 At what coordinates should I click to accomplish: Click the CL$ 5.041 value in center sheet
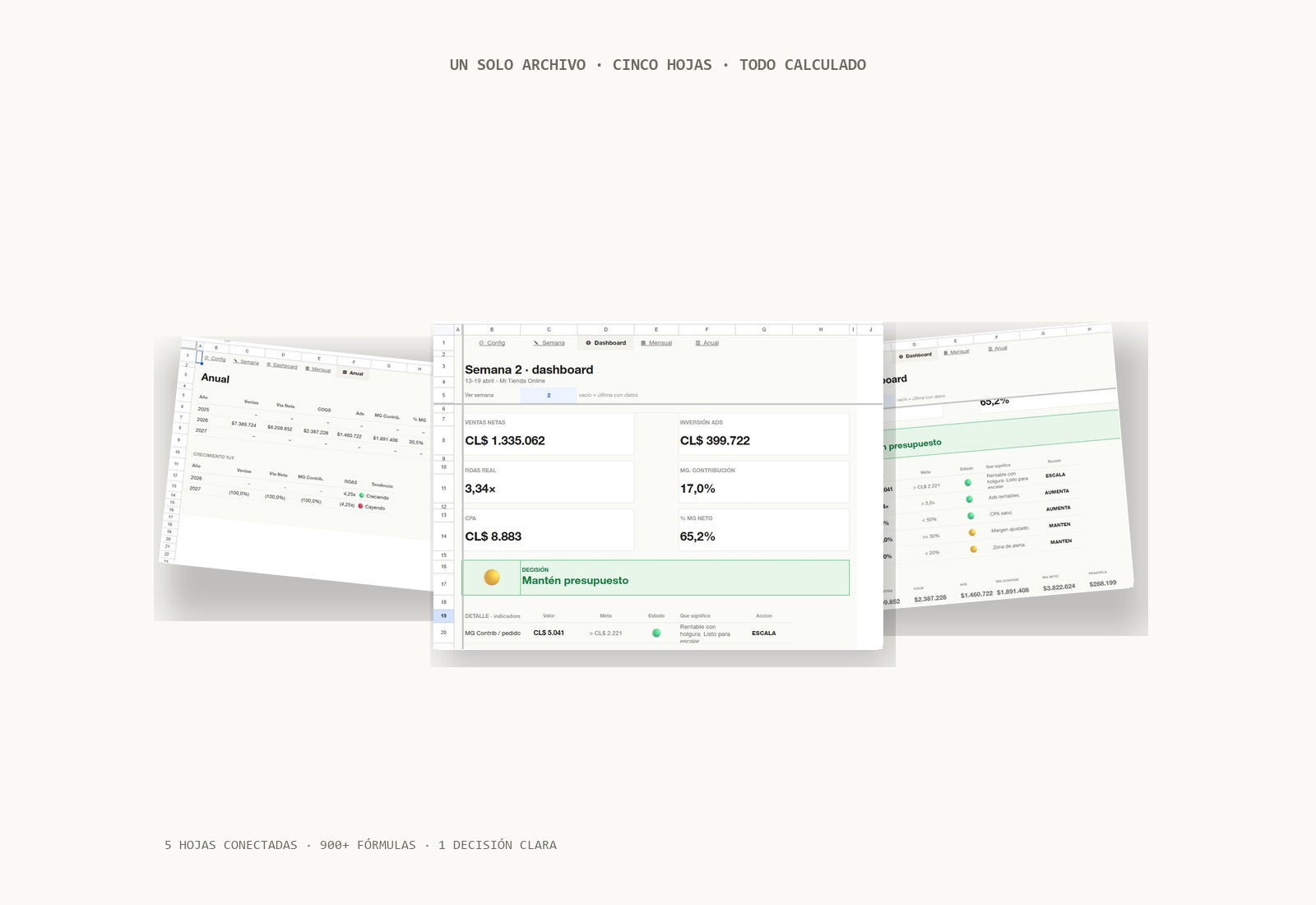[x=549, y=633]
